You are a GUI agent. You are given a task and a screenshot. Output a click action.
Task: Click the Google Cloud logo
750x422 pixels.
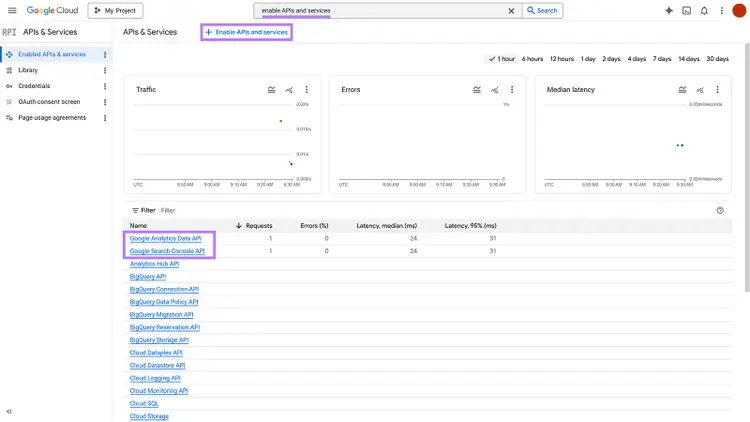pyautogui.click(x=52, y=10)
